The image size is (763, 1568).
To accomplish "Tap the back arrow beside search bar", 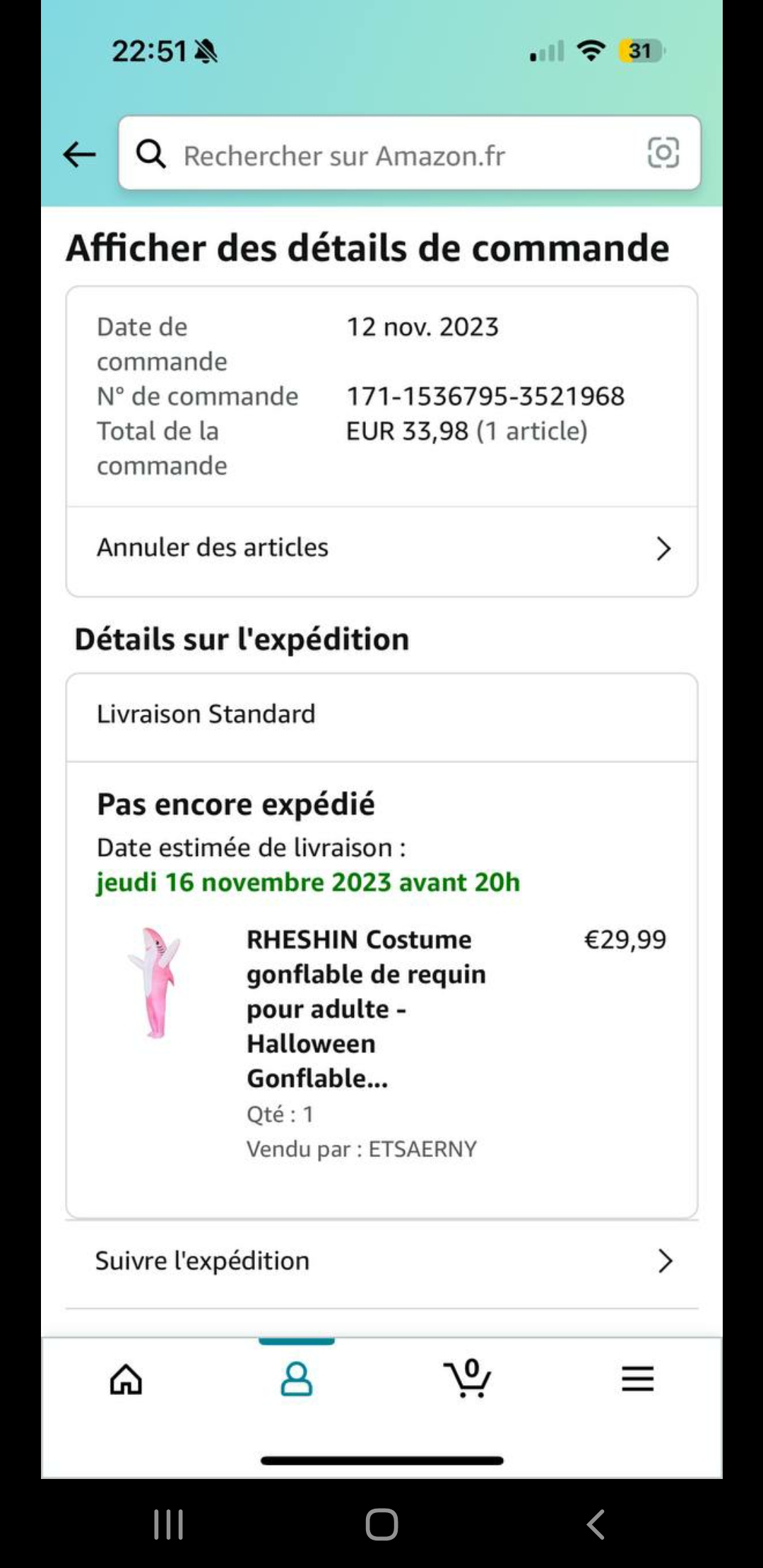I will click(79, 154).
